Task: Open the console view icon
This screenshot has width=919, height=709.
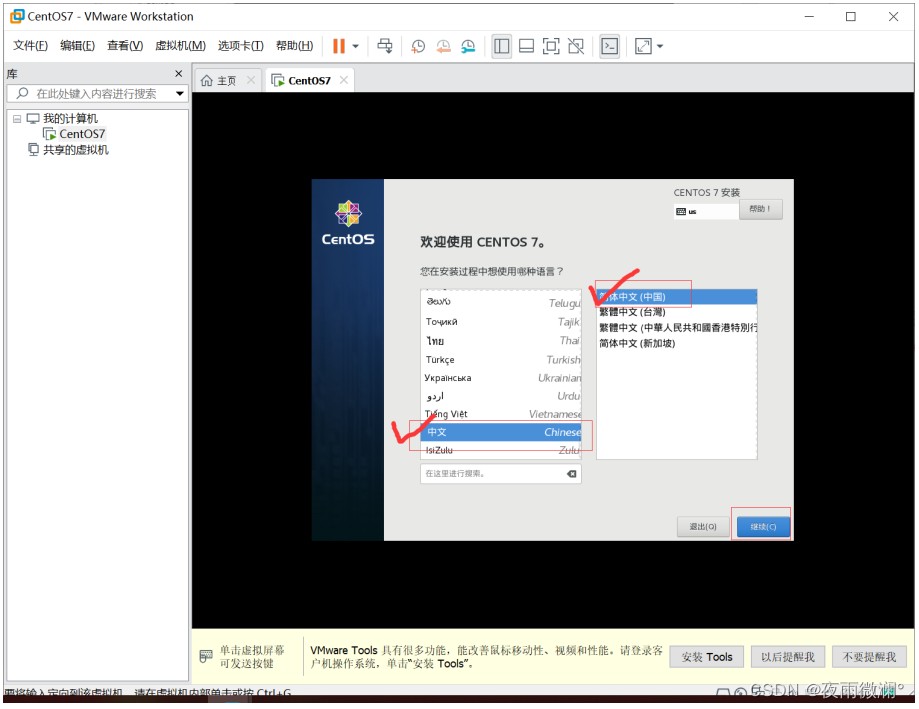Action: pyautogui.click(x=610, y=46)
